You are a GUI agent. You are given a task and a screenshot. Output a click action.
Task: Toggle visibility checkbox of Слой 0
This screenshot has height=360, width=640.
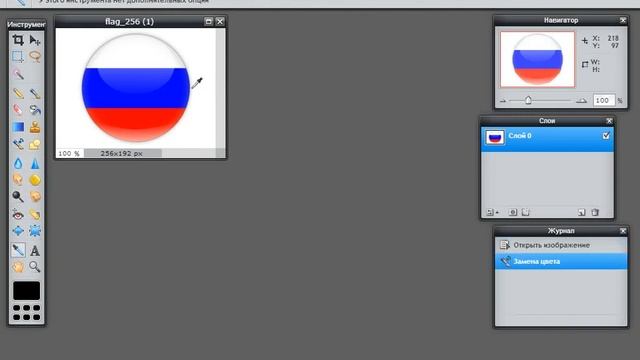(606, 136)
